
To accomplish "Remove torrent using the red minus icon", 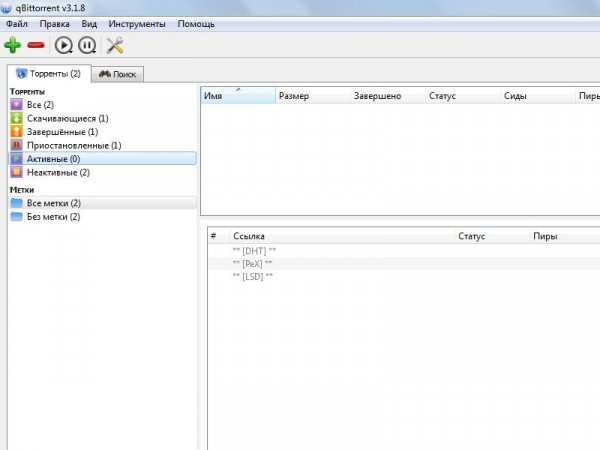I will [36, 45].
